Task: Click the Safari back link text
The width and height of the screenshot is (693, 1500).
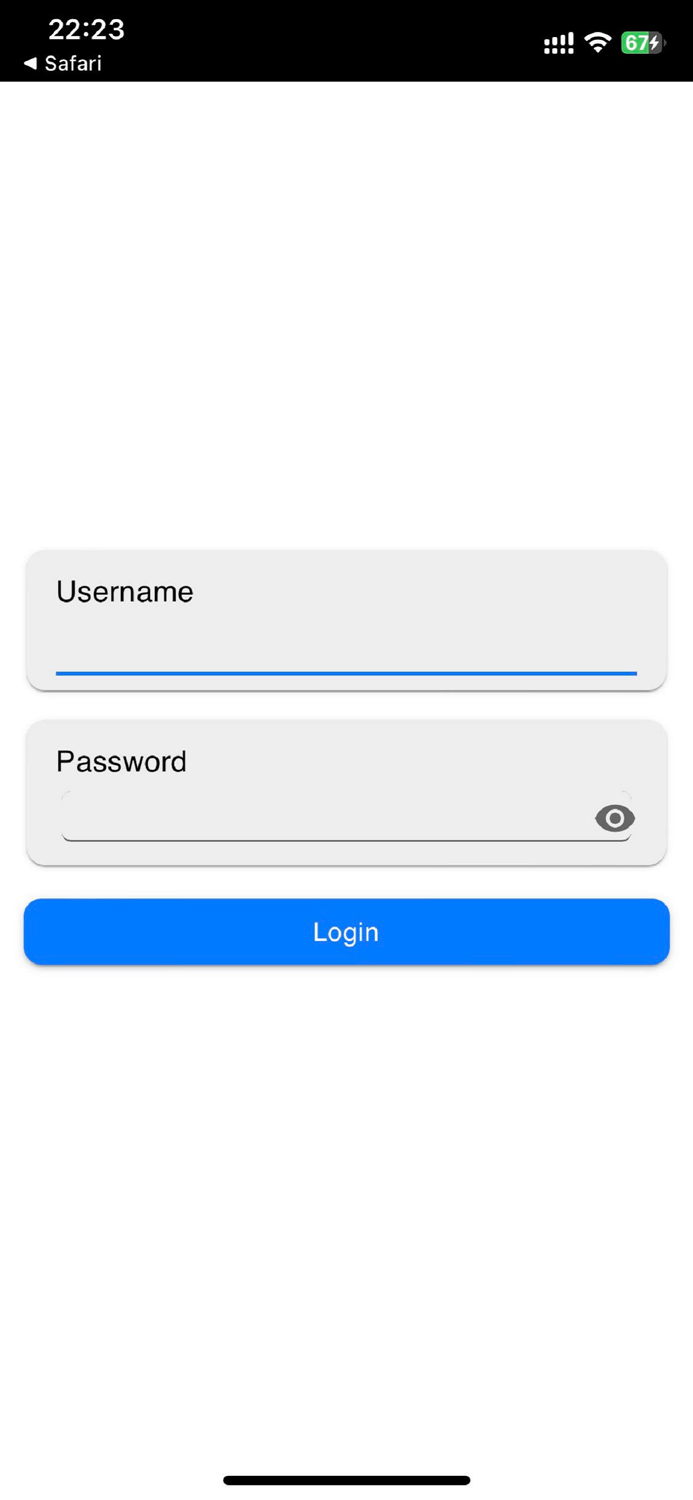Action: (x=73, y=63)
